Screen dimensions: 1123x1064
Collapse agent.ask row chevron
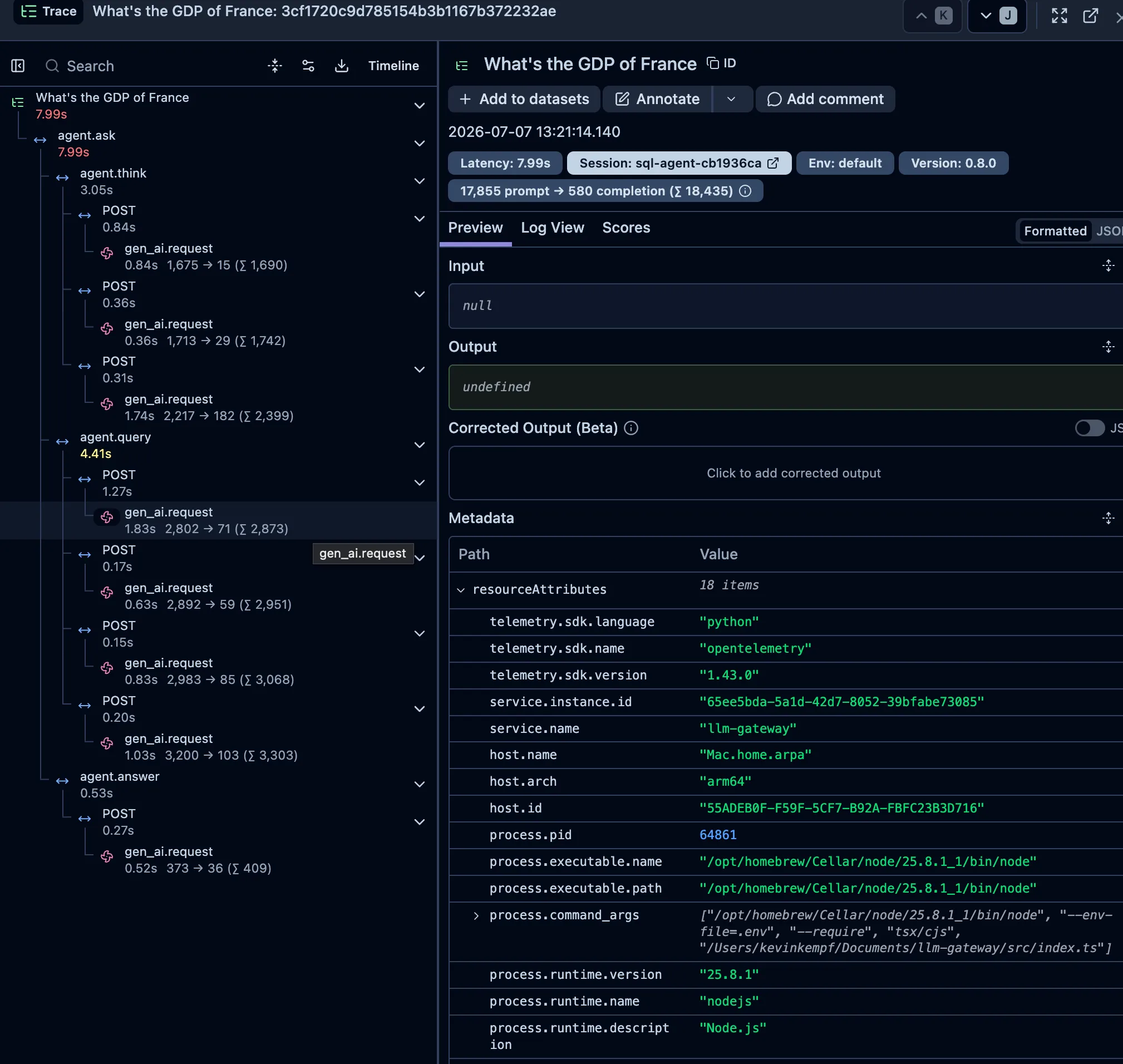coord(419,144)
